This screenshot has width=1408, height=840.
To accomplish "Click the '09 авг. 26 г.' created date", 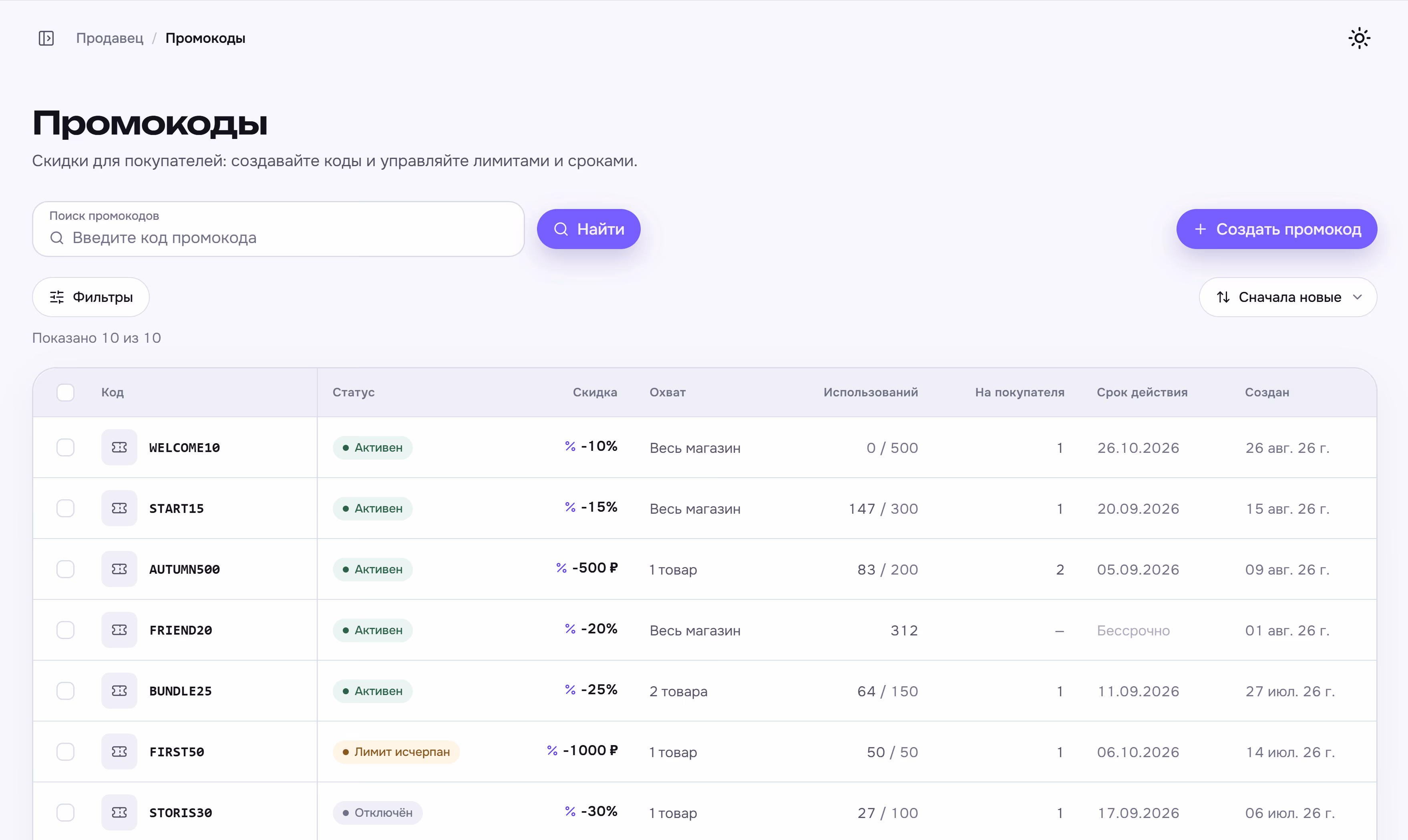I will (x=1287, y=569).
